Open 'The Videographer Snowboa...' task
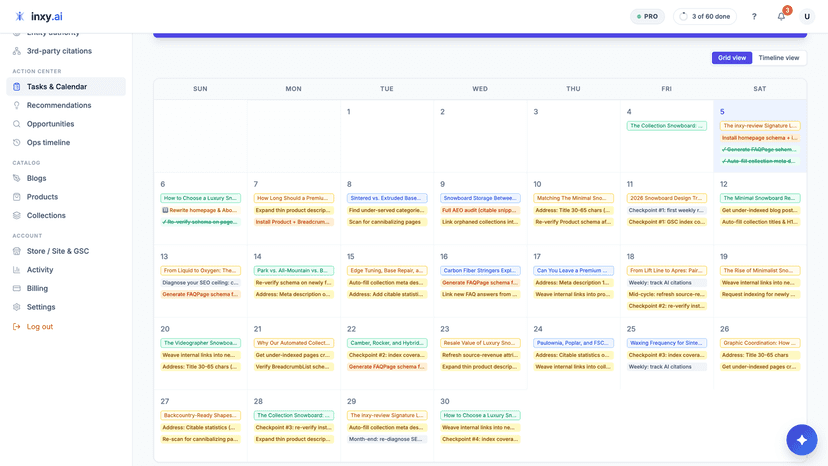 pos(200,343)
